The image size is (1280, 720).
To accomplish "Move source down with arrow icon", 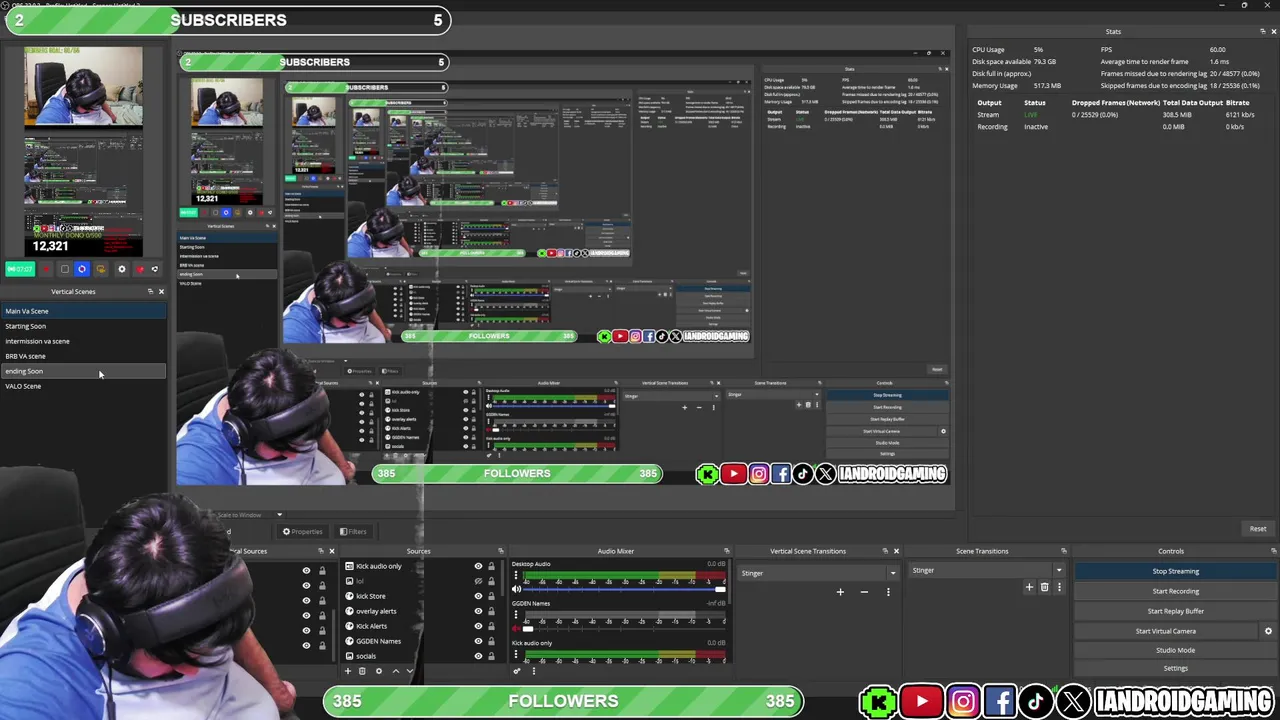I will pos(409,671).
